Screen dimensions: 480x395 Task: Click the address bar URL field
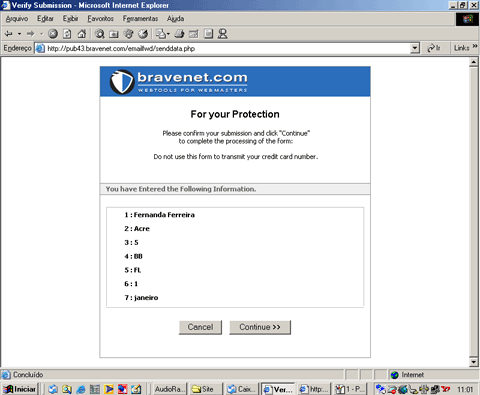coord(227,48)
